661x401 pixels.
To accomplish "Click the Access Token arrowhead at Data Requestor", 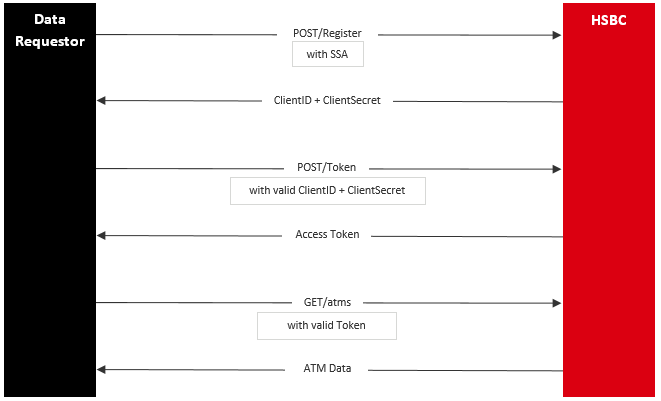I will (x=101, y=236).
